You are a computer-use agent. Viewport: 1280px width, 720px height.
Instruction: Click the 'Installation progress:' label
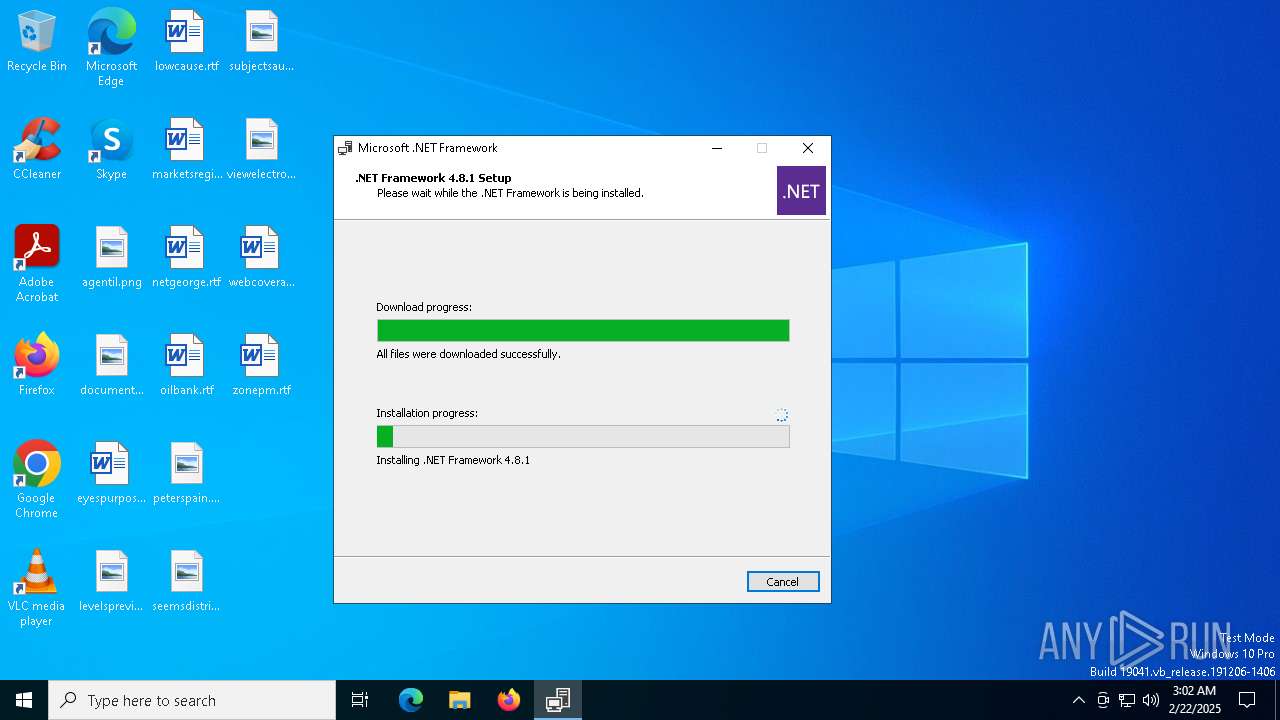(x=427, y=413)
